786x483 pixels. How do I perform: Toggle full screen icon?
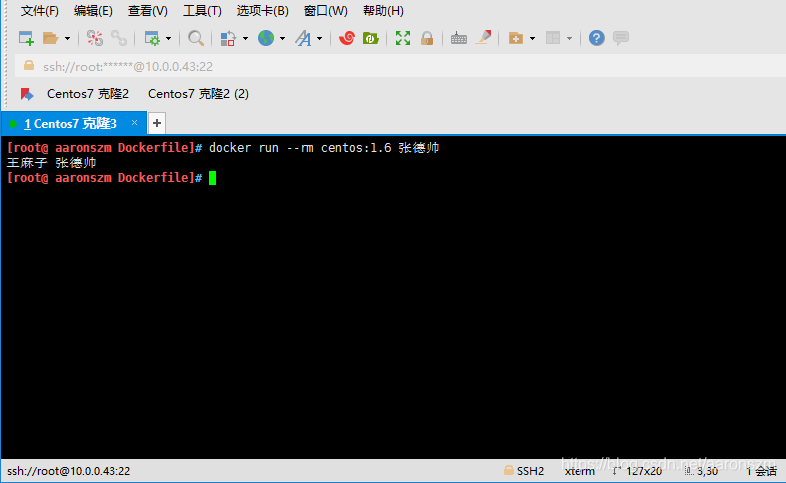pos(403,38)
